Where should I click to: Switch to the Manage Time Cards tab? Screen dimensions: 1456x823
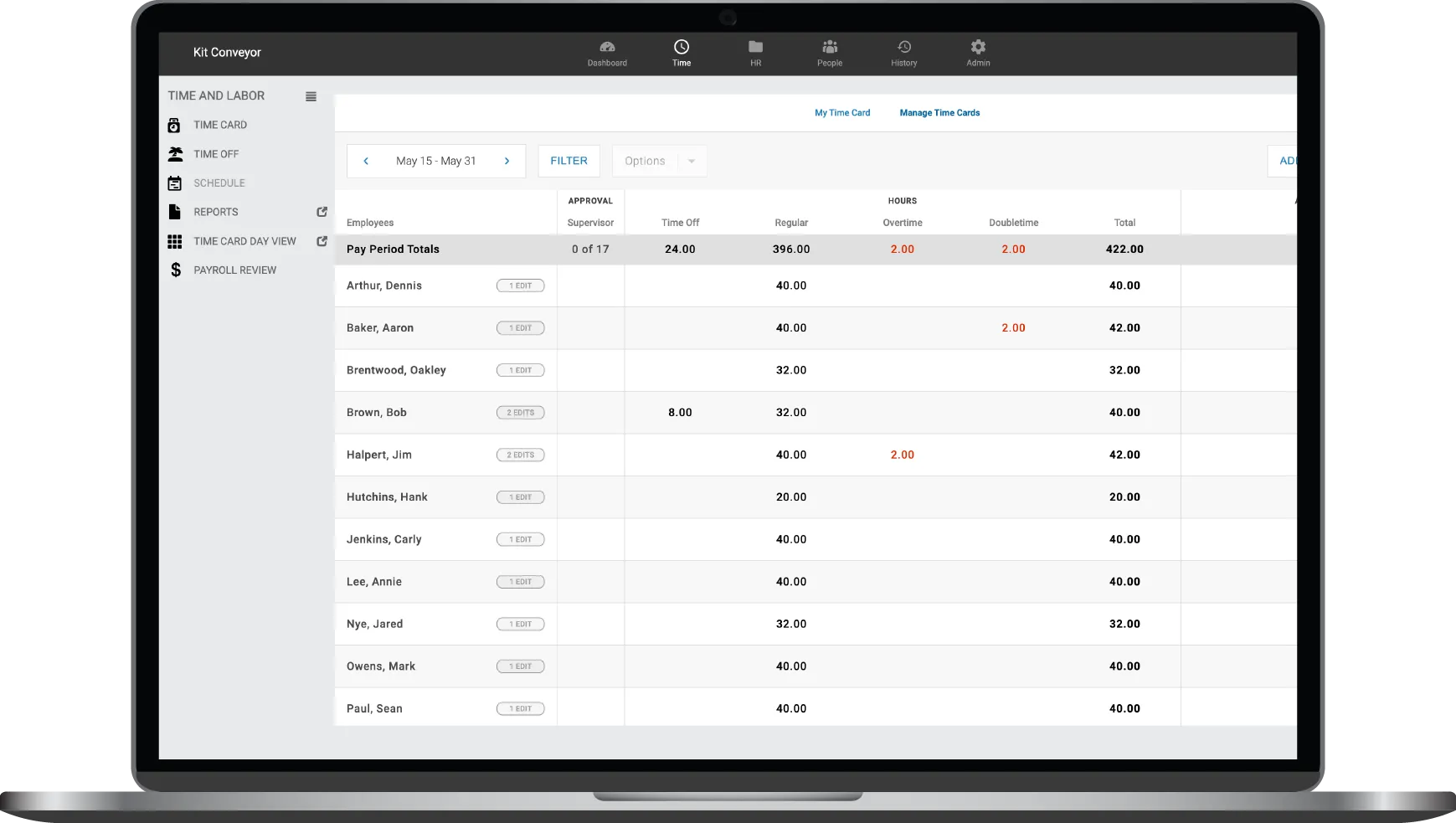point(939,112)
